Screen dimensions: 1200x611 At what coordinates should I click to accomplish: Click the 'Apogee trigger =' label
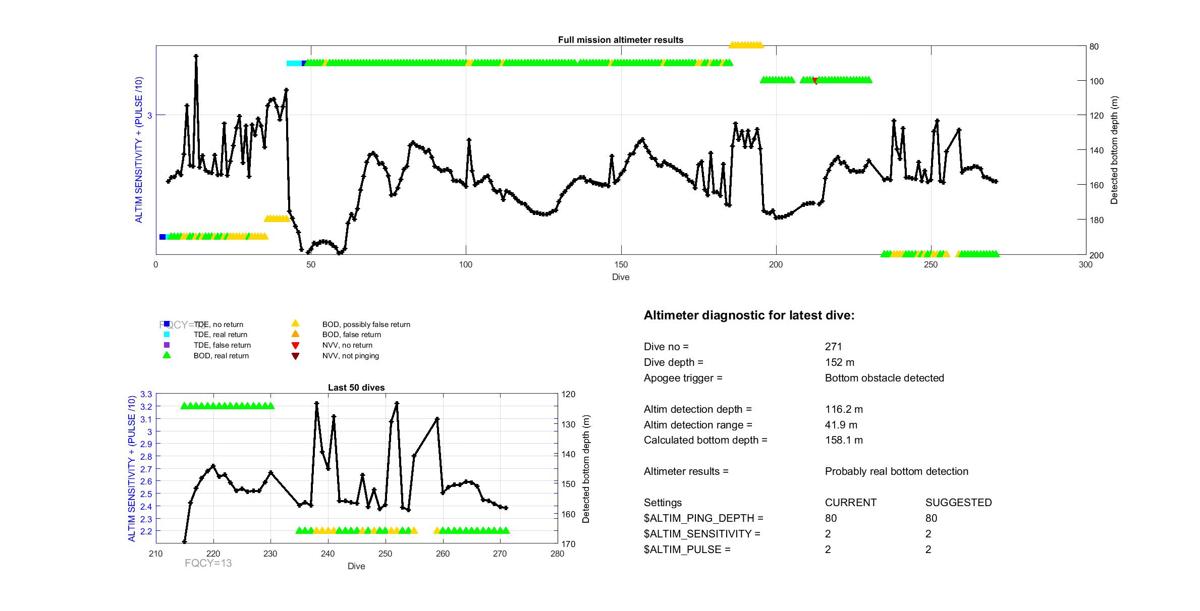[x=683, y=378]
